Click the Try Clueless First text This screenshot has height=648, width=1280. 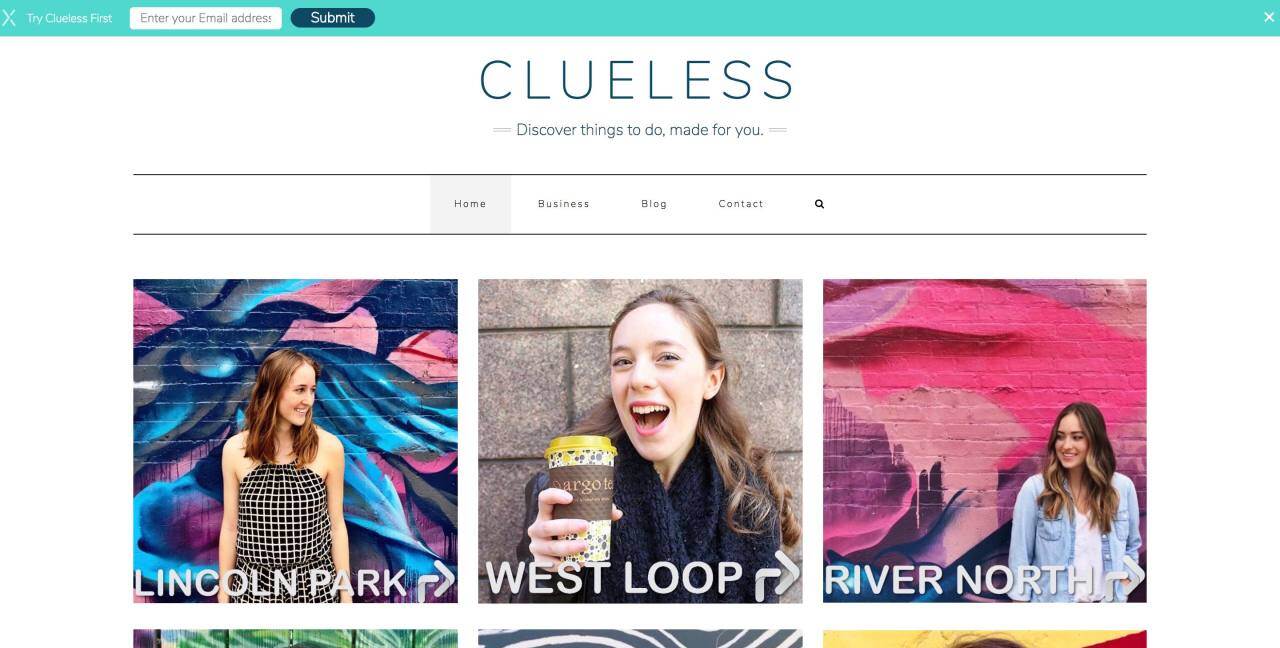(x=69, y=18)
